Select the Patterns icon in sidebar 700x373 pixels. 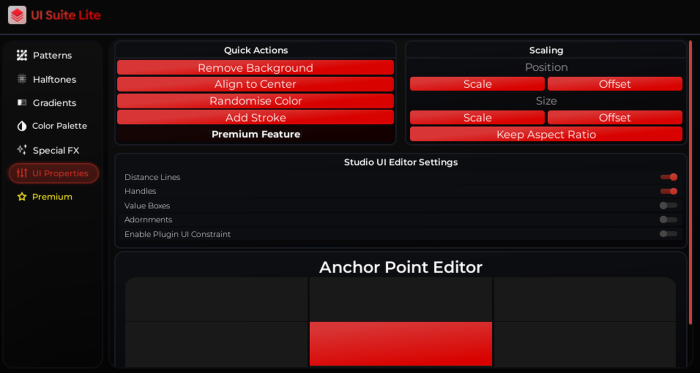click(x=22, y=55)
